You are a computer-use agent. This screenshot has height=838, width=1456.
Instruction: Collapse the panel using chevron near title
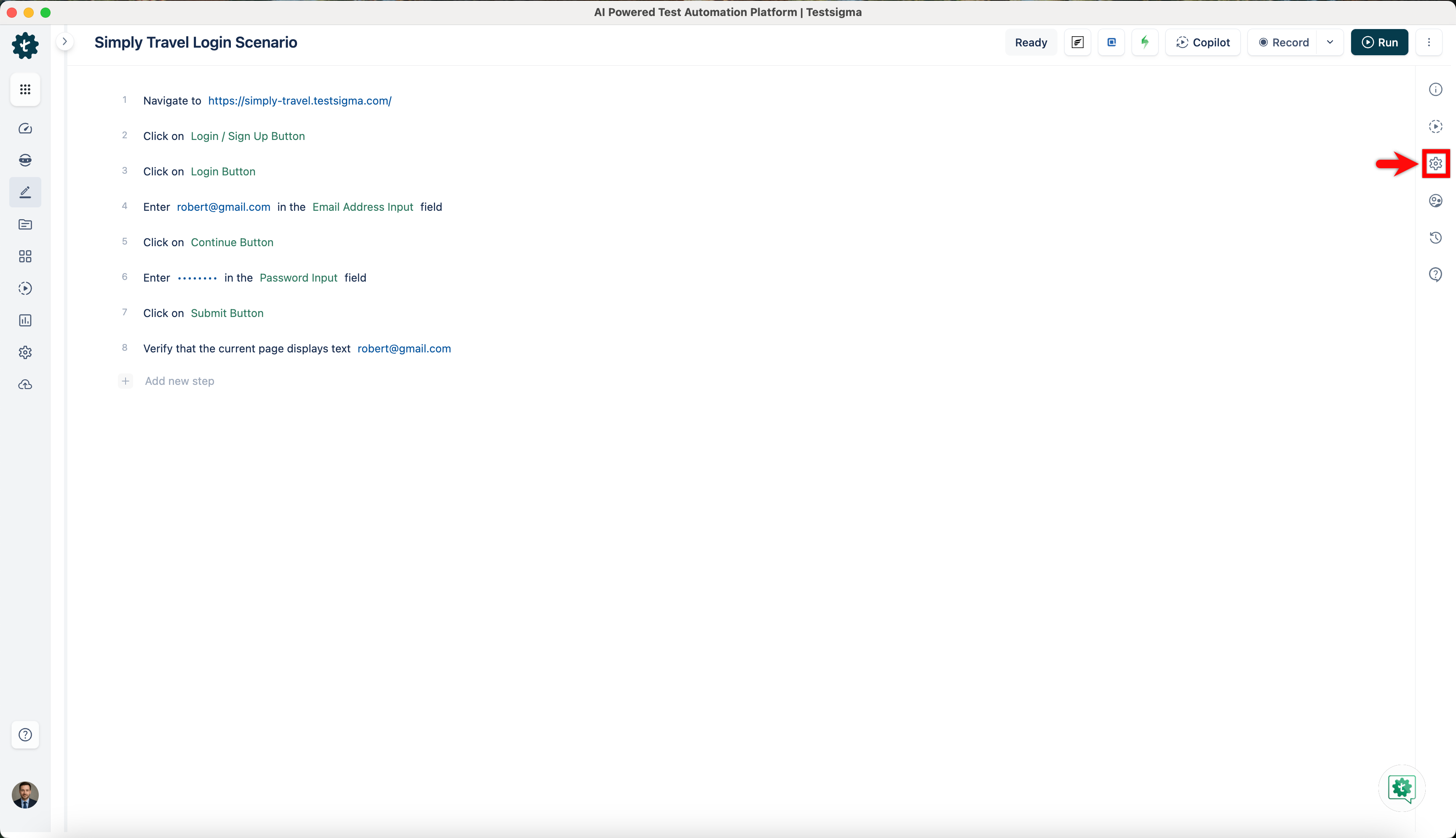(65, 41)
